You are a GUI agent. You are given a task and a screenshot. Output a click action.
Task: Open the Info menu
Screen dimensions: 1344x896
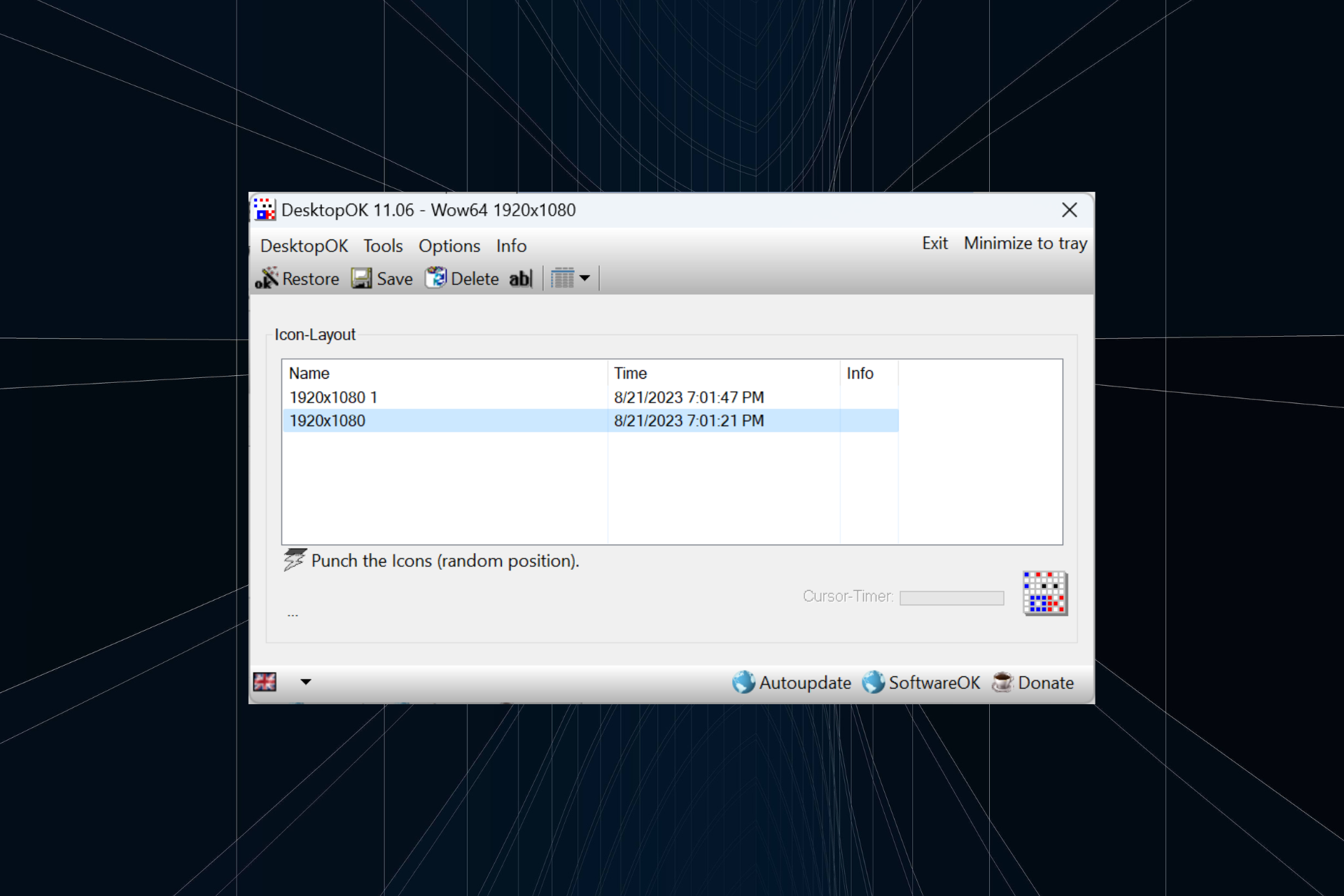click(510, 246)
